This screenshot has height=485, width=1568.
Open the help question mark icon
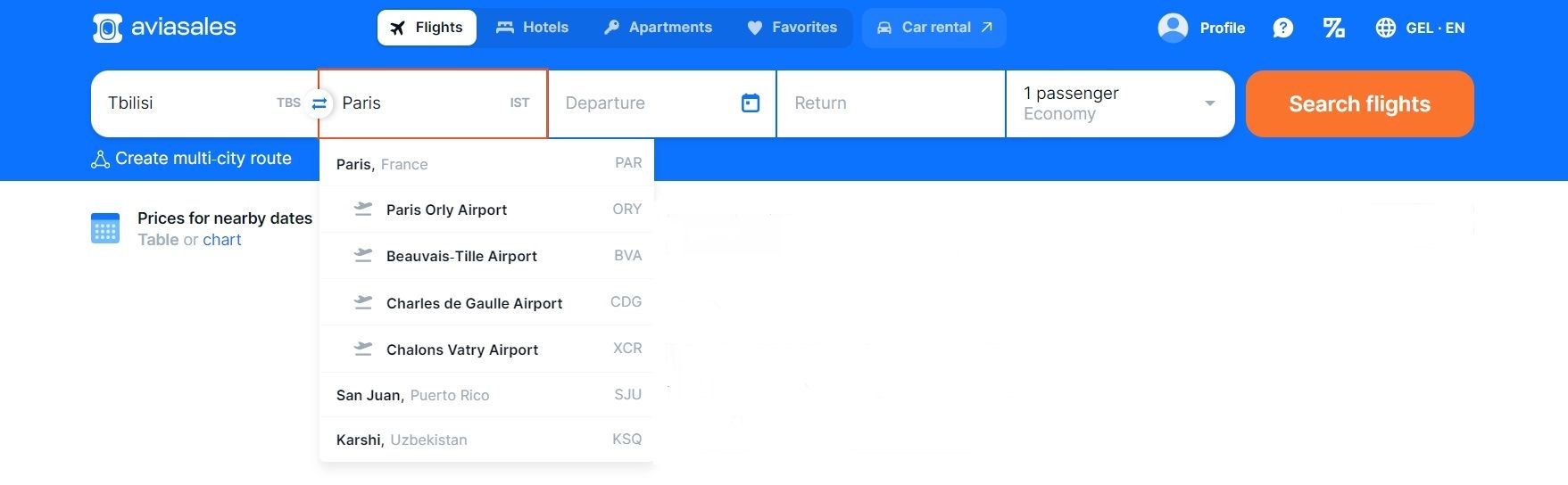pyautogui.click(x=1282, y=28)
